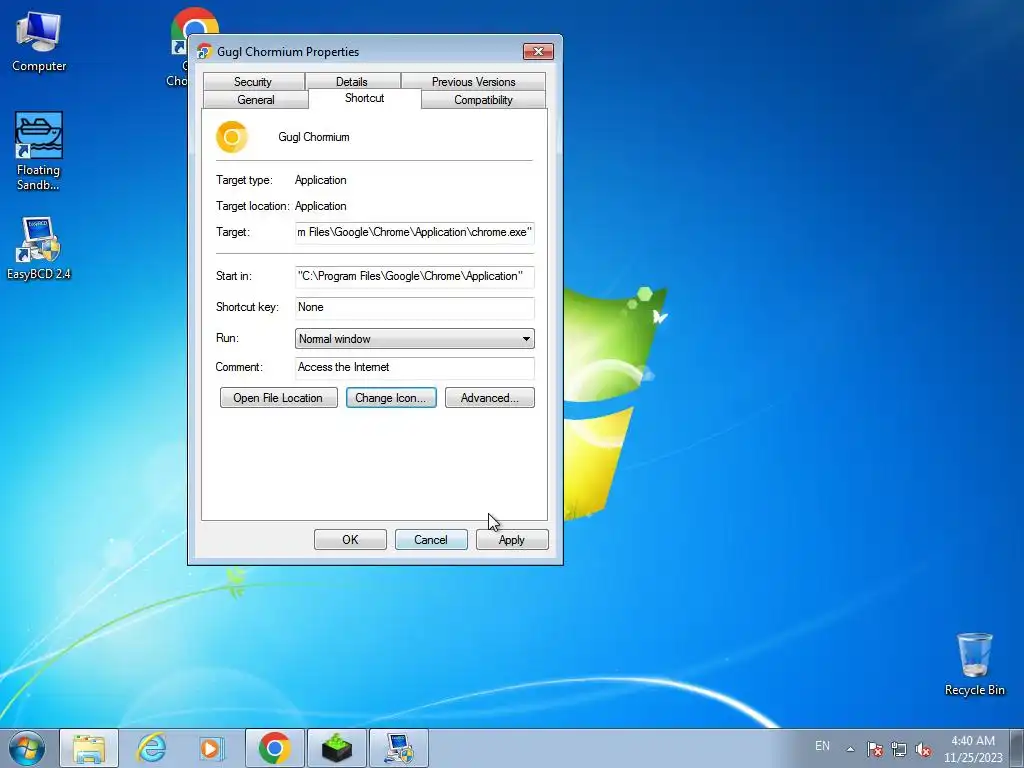
Task: Open the clock showing 4:40 AM
Action: pos(972,749)
